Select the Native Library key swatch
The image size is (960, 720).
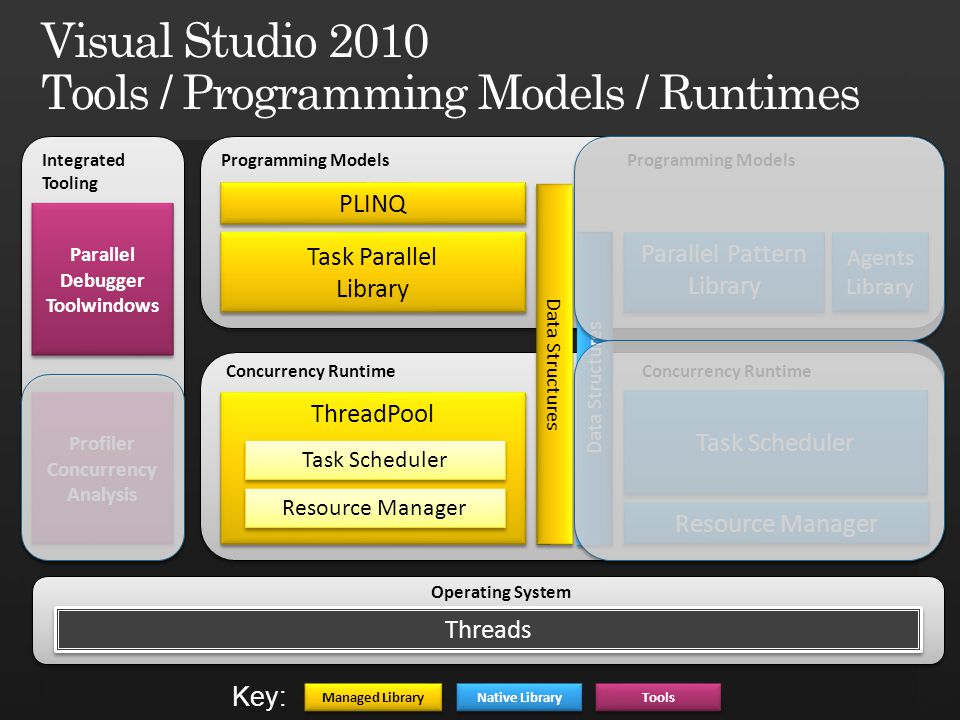coord(519,697)
